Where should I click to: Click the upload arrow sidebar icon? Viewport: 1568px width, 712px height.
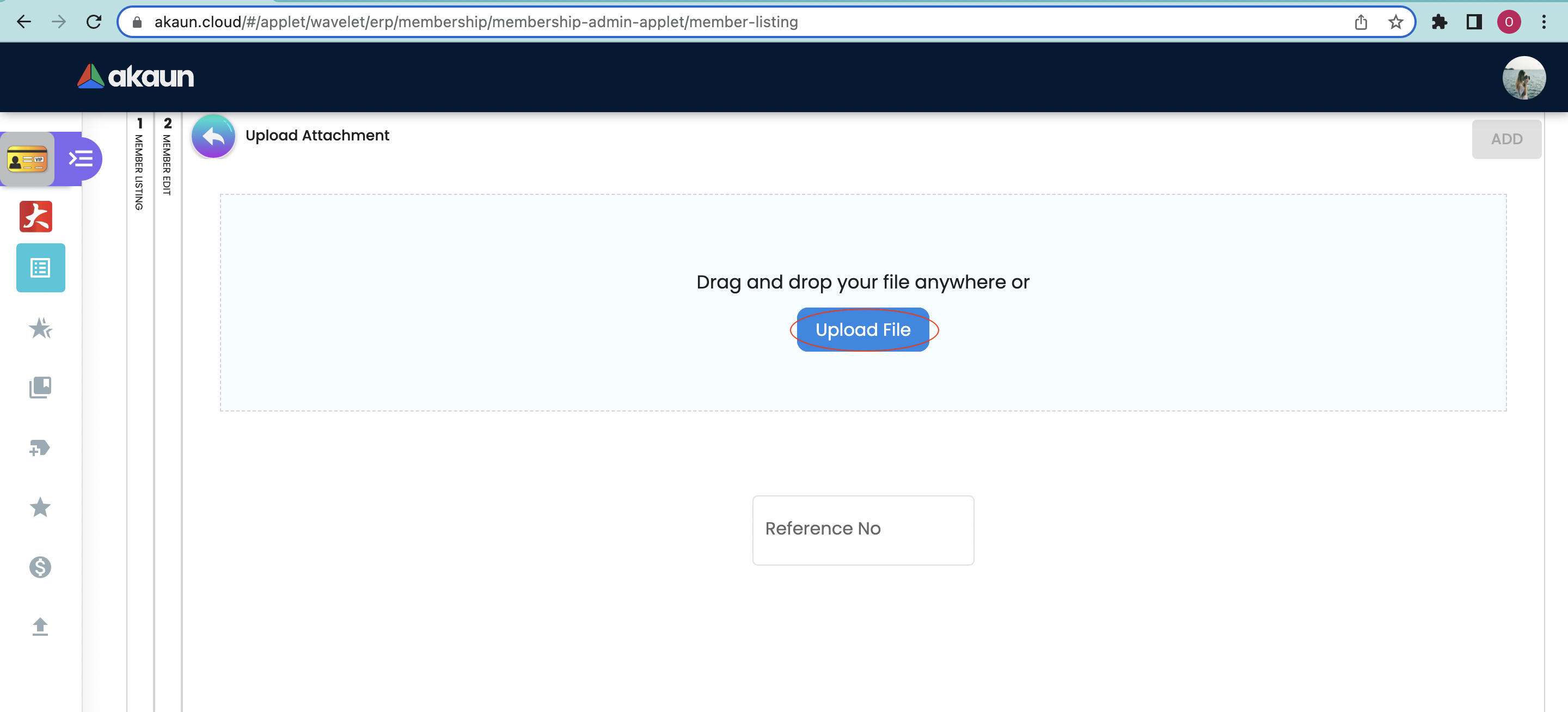point(40,626)
